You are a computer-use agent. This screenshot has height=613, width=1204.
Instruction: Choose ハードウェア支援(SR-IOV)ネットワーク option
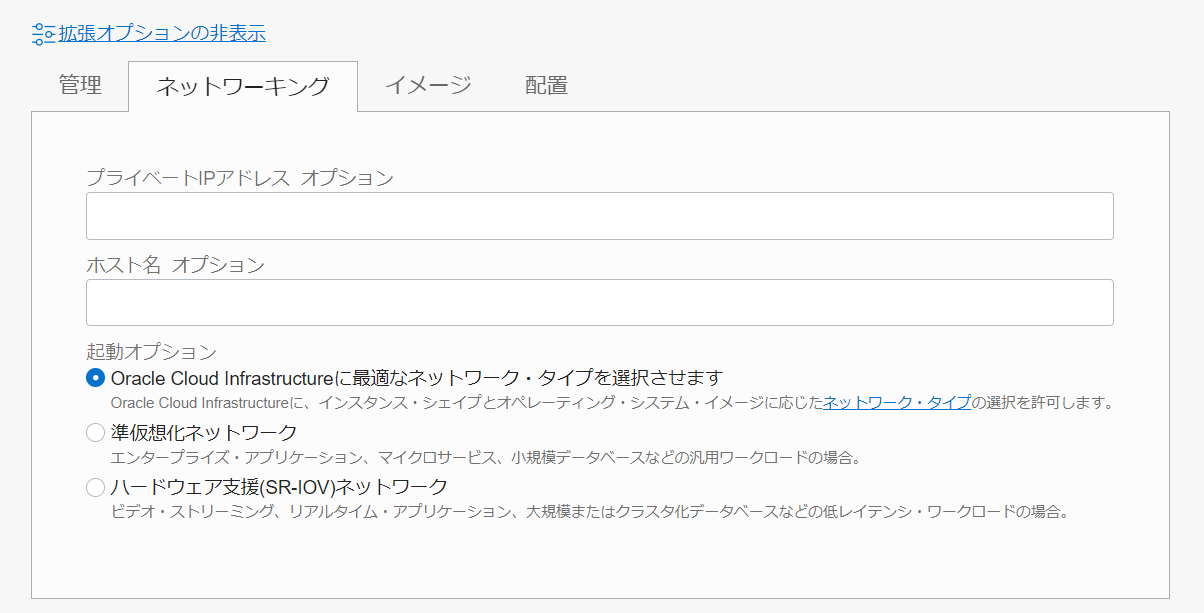pyautogui.click(x=95, y=487)
